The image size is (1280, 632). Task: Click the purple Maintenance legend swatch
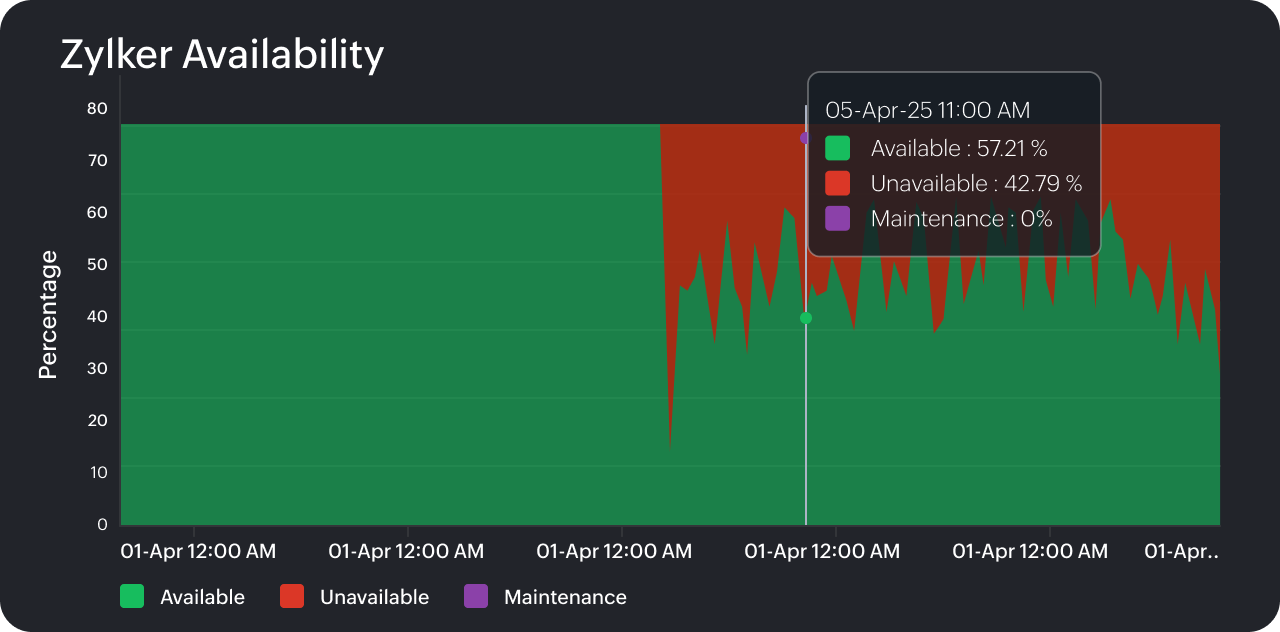point(475,596)
